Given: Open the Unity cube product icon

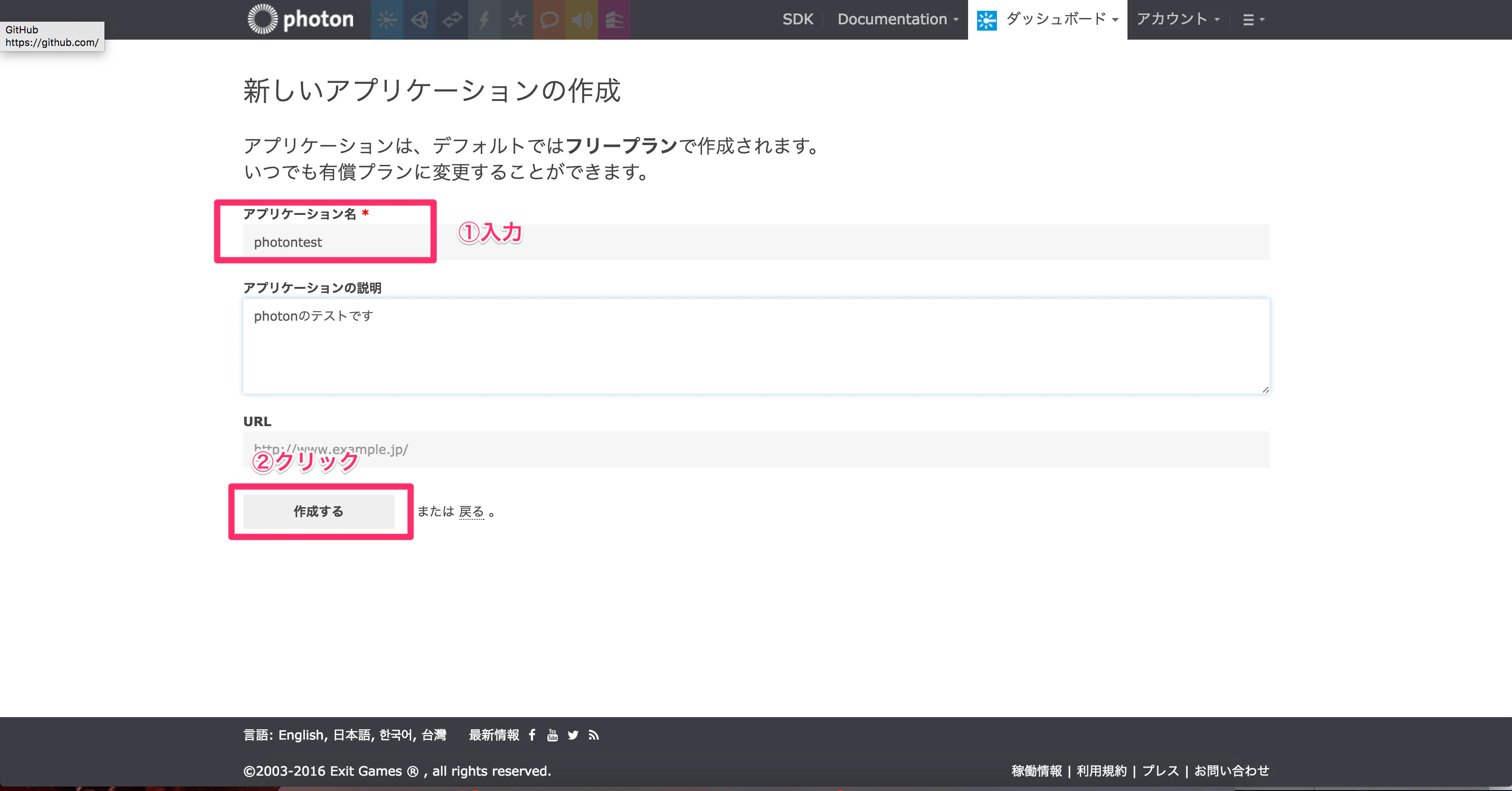Looking at the screenshot, I should (419, 20).
